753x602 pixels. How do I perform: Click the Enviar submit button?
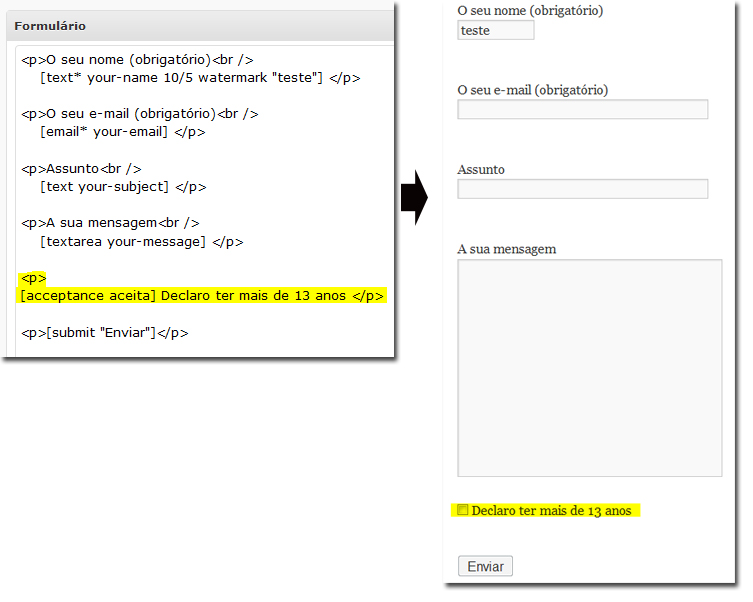(486, 566)
